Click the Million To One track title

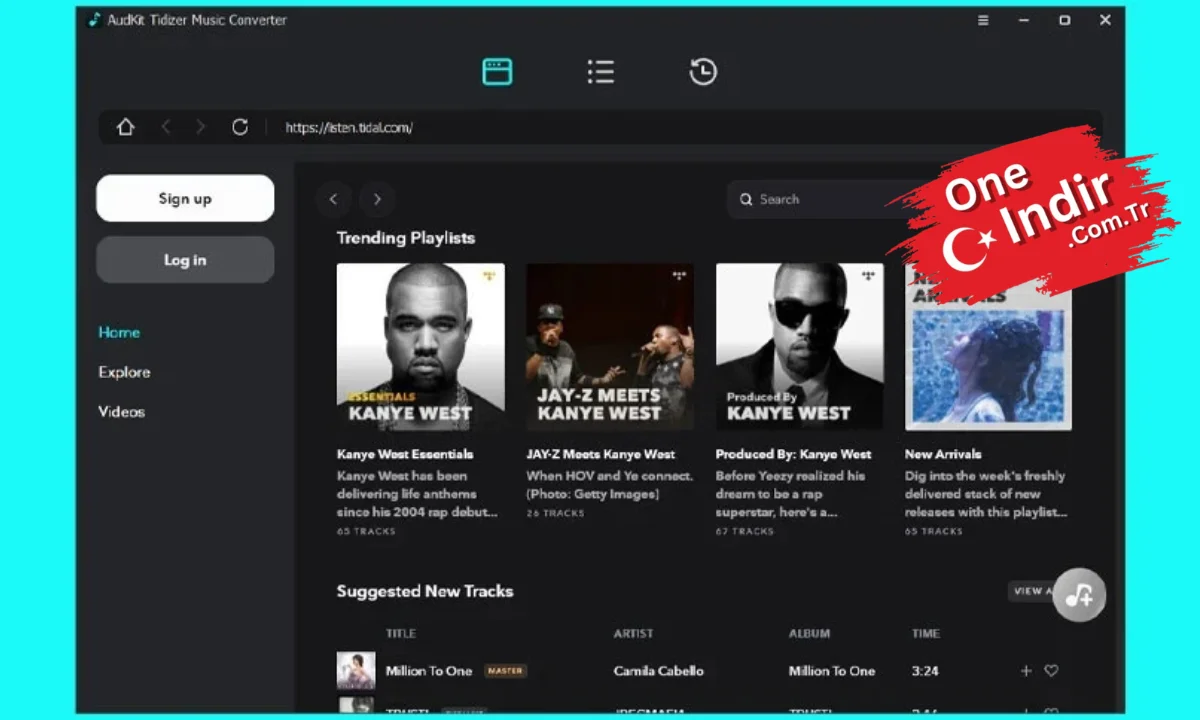(x=429, y=671)
